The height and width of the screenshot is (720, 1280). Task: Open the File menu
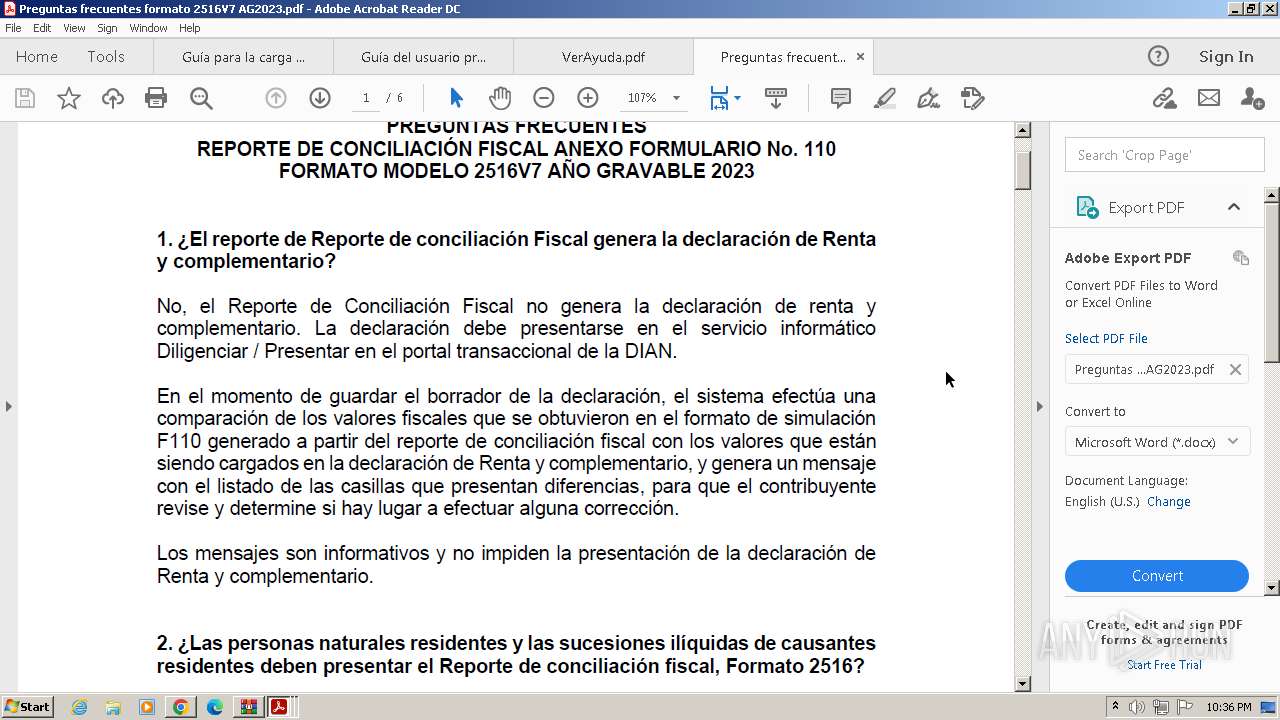(x=13, y=28)
